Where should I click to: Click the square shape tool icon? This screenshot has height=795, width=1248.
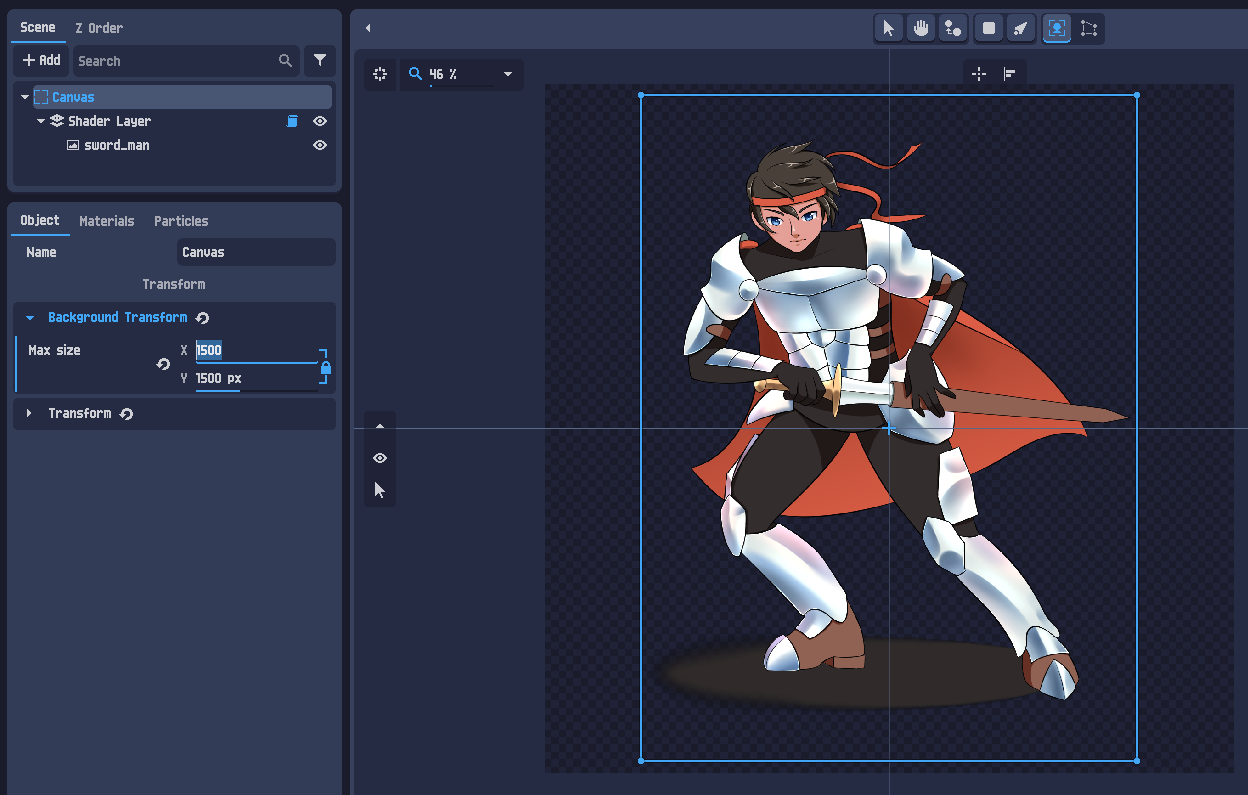point(988,28)
